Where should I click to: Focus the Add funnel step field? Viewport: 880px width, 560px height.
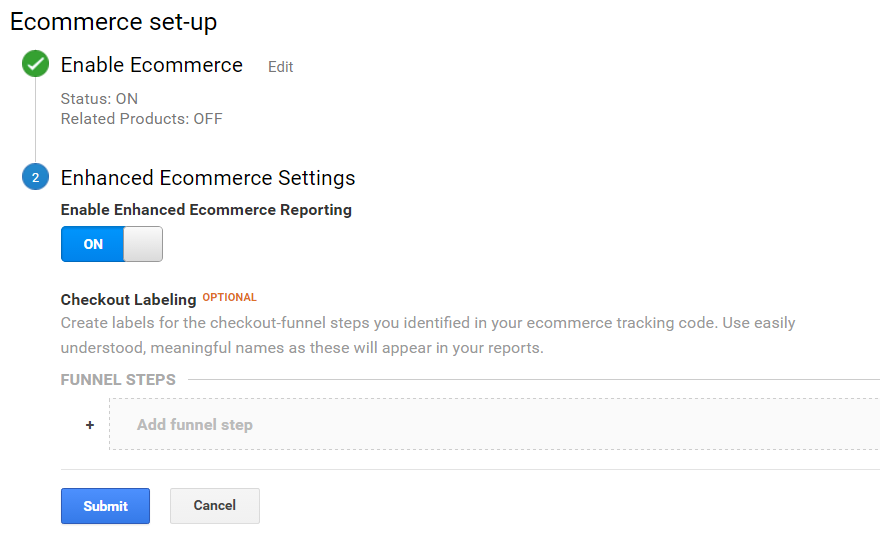(x=494, y=424)
